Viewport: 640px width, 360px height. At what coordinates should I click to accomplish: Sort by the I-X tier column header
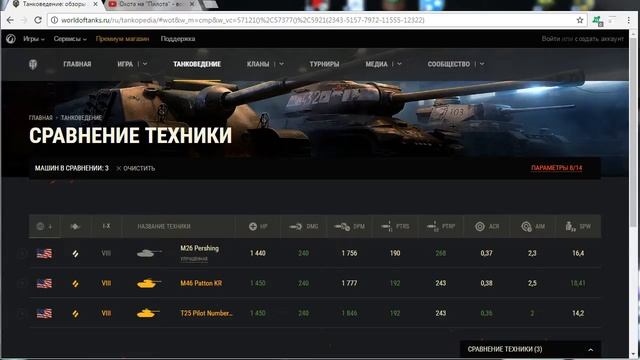click(x=107, y=226)
